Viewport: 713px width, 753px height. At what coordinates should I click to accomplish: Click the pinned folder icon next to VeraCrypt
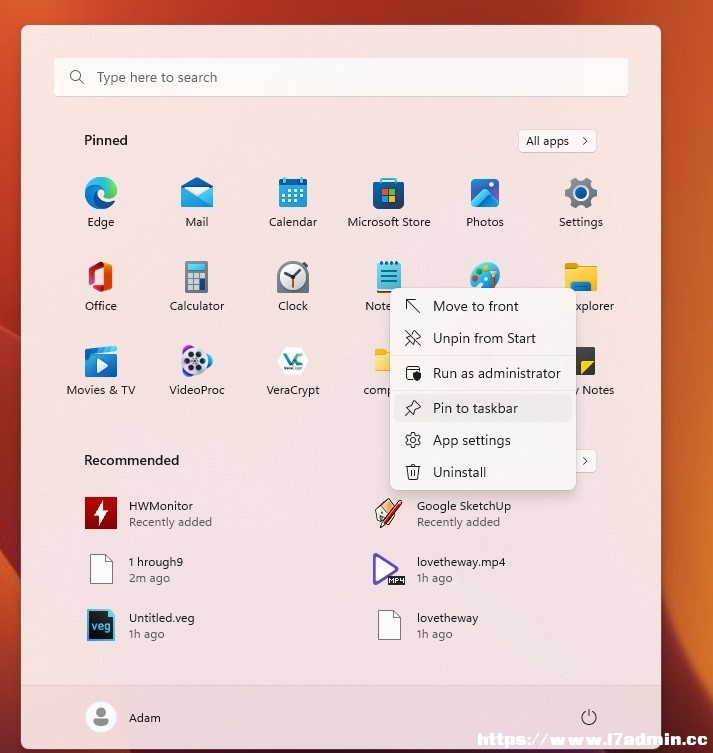[382, 360]
